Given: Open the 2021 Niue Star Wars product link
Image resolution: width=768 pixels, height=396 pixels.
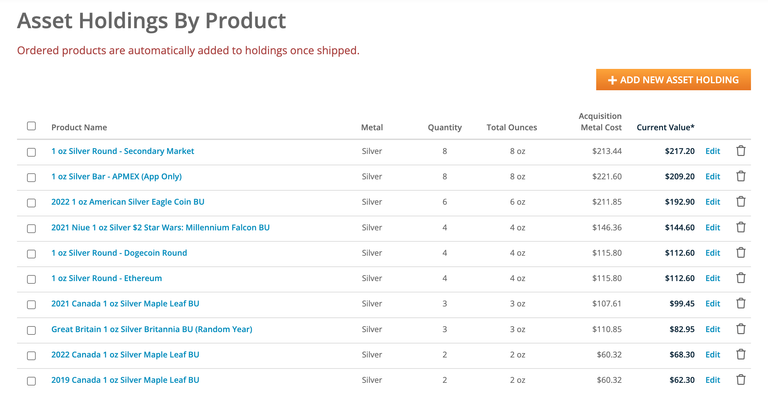Looking at the screenshot, I should point(160,227).
